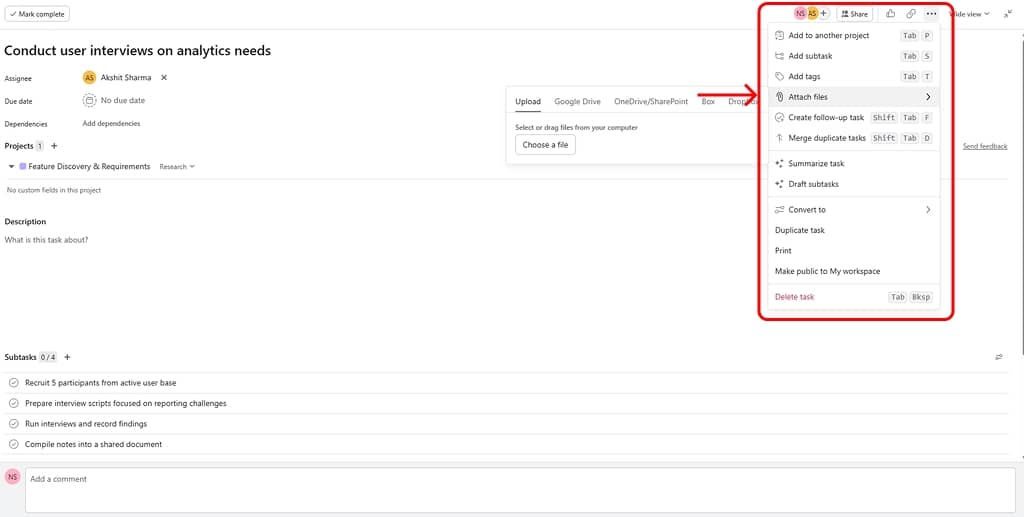
Task: Select the Box tab
Action: pos(708,102)
